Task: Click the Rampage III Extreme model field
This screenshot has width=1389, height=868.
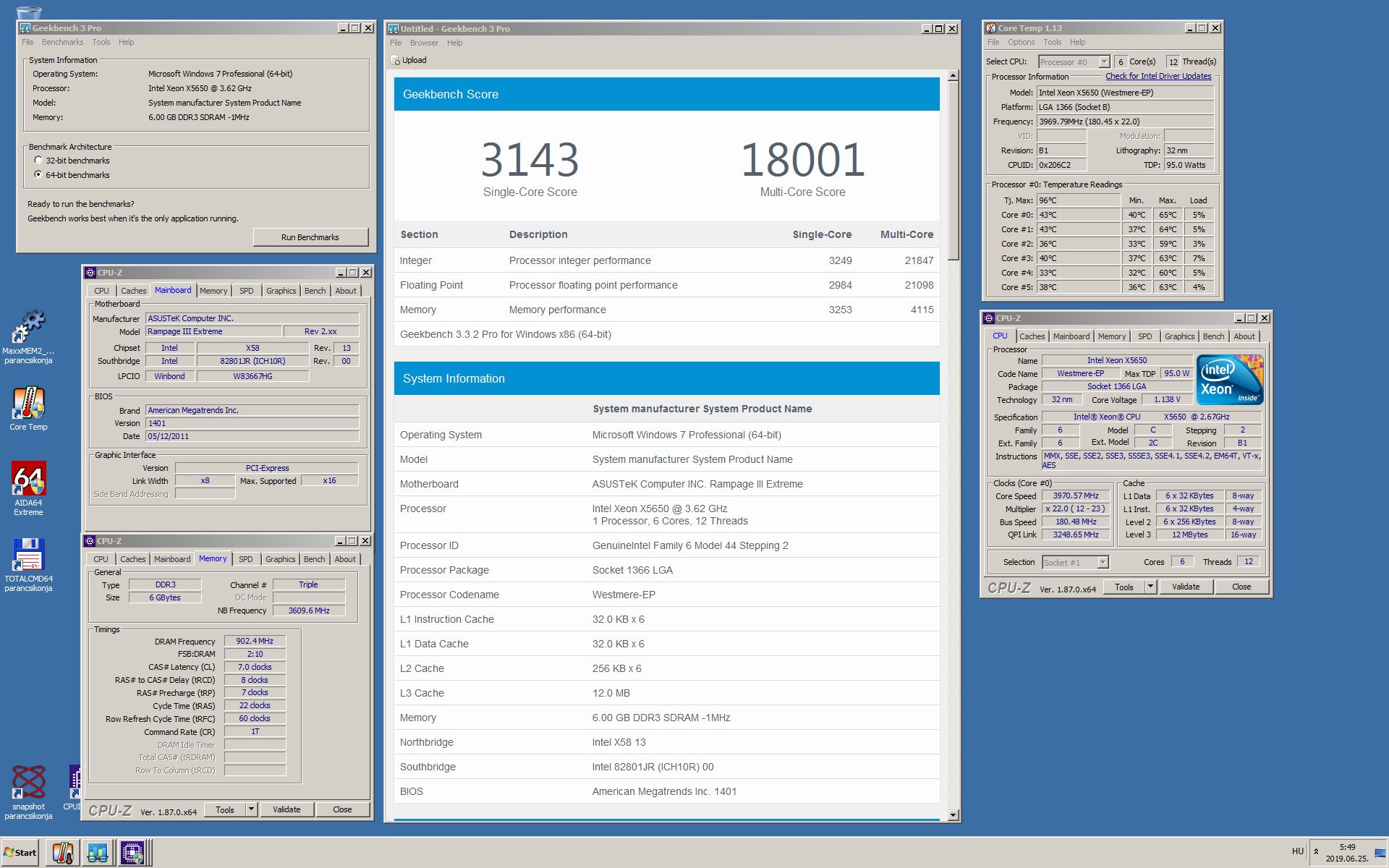Action: click(x=213, y=331)
